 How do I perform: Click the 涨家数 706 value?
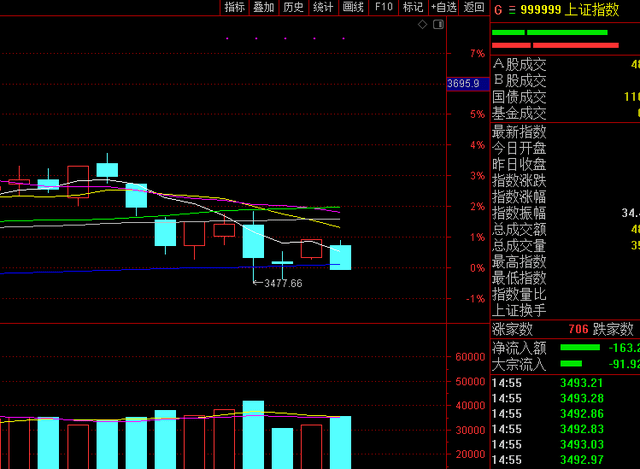(578, 329)
